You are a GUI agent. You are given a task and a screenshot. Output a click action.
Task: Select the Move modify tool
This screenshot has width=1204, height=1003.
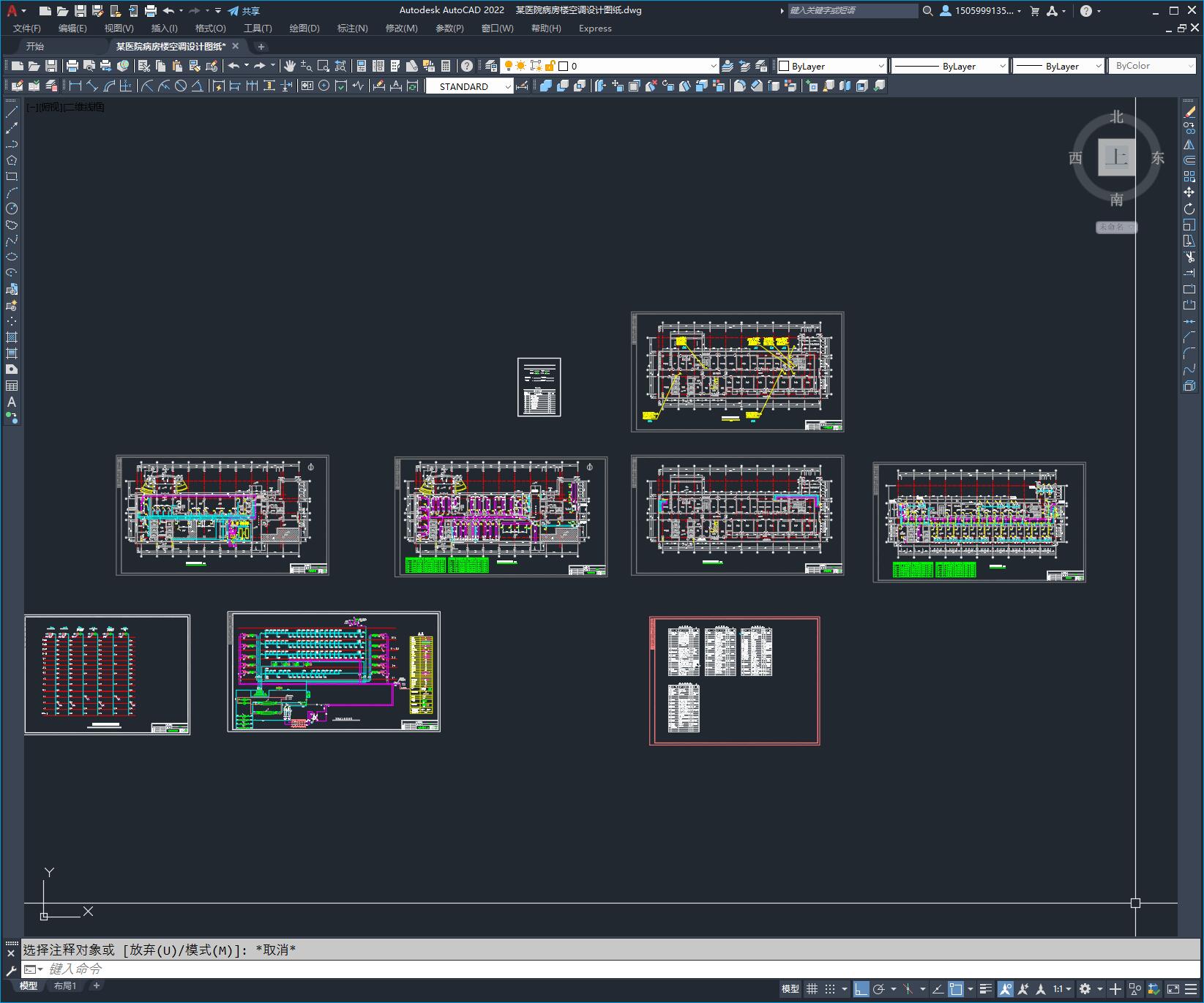point(1189,192)
